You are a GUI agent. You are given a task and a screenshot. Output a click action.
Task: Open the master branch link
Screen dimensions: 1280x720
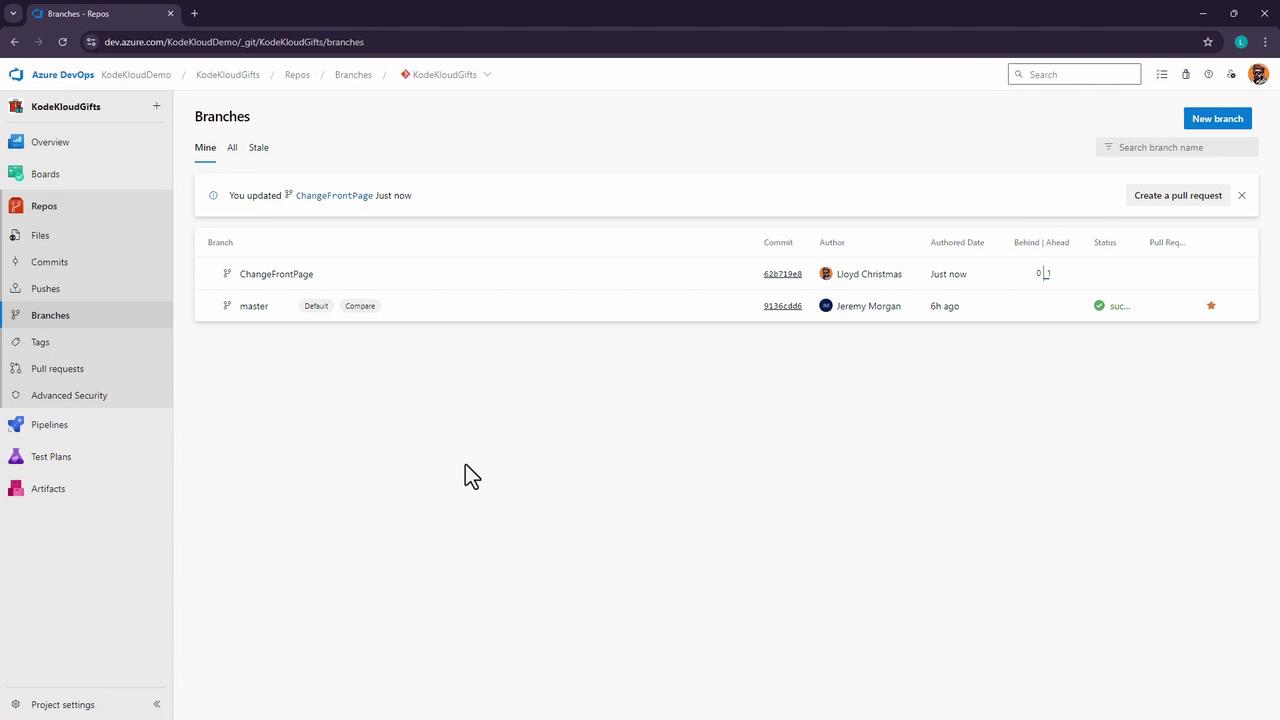click(x=254, y=306)
